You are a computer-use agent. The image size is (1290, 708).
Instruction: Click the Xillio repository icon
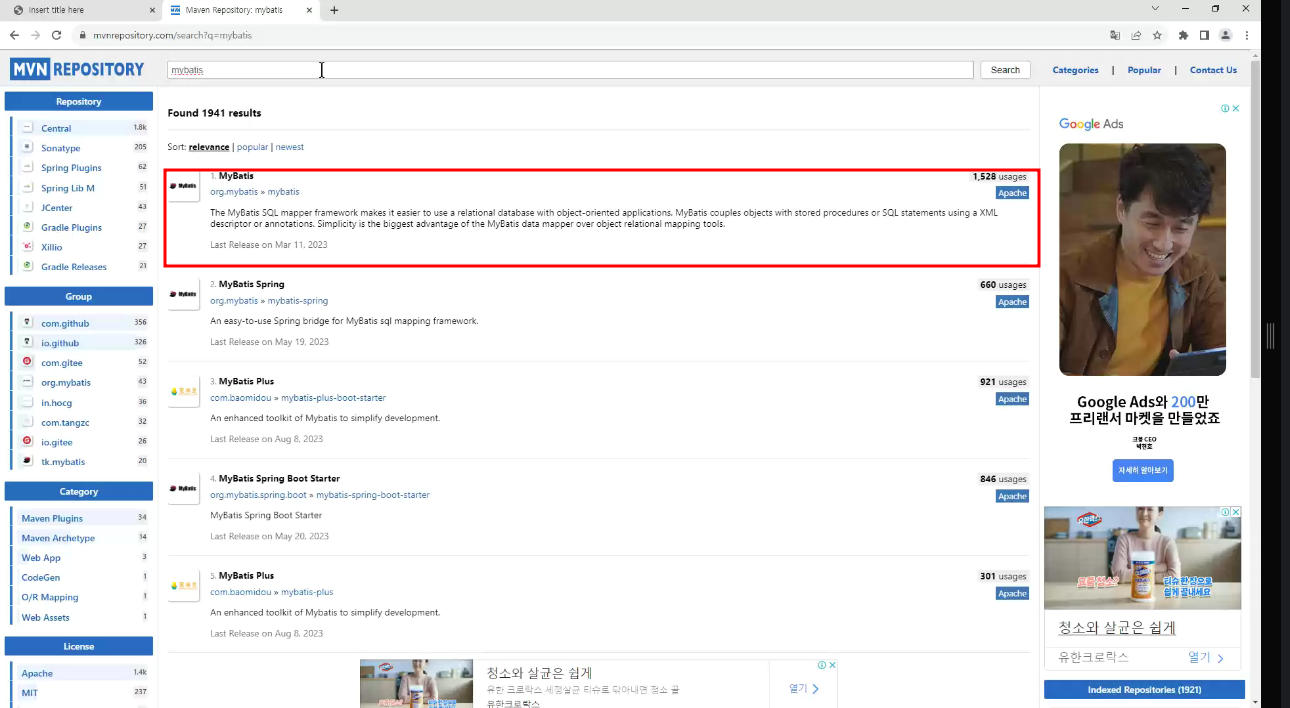coord(28,247)
